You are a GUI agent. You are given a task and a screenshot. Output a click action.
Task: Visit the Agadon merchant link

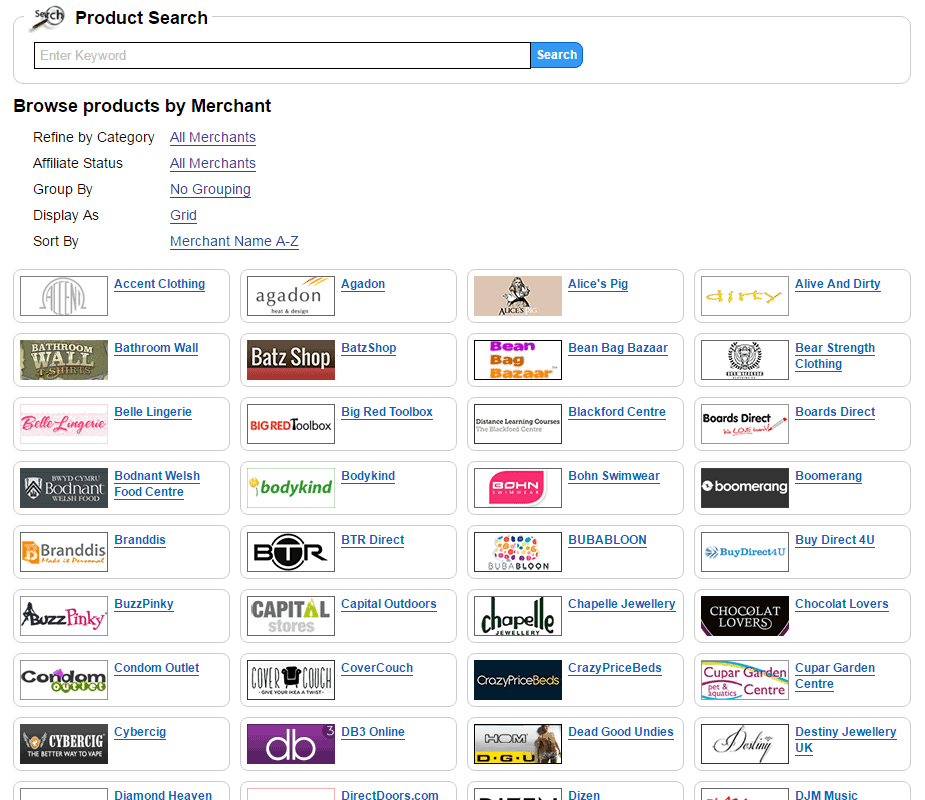point(363,284)
